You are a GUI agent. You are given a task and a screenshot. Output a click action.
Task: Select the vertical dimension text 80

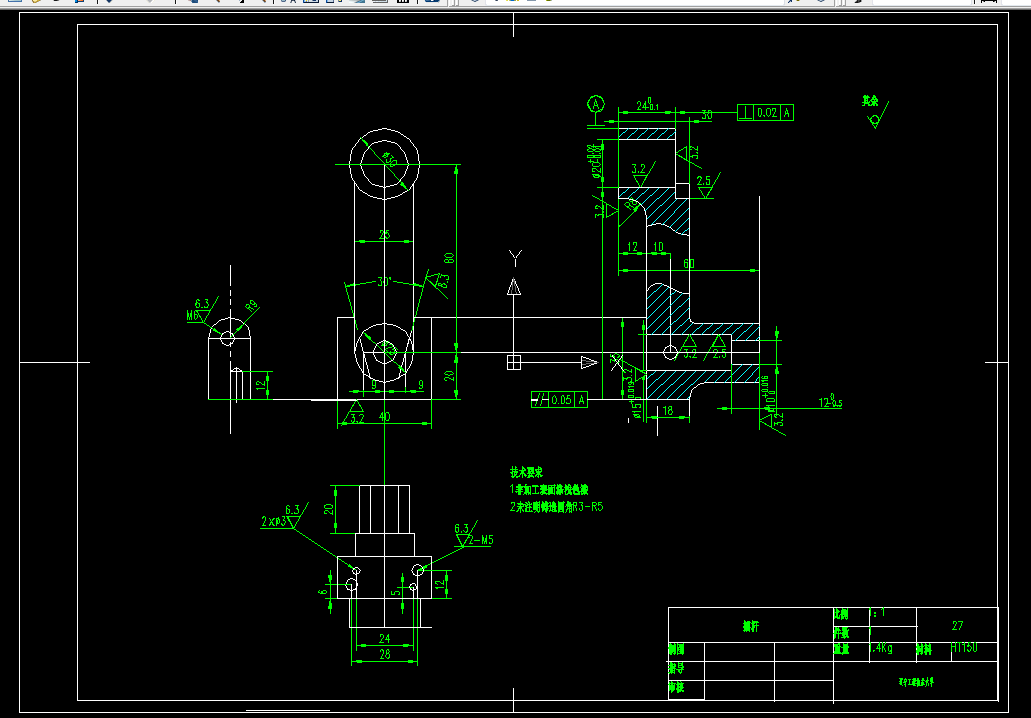pyautogui.click(x=449, y=258)
